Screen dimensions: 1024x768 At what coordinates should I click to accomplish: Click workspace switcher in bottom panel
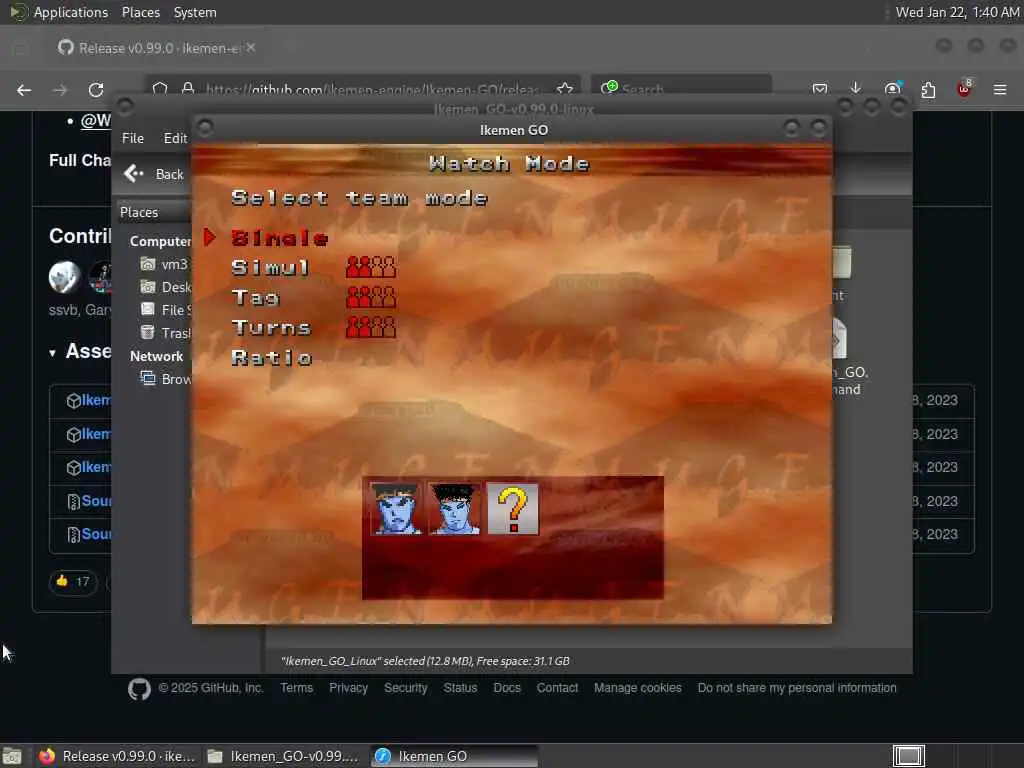coord(908,756)
